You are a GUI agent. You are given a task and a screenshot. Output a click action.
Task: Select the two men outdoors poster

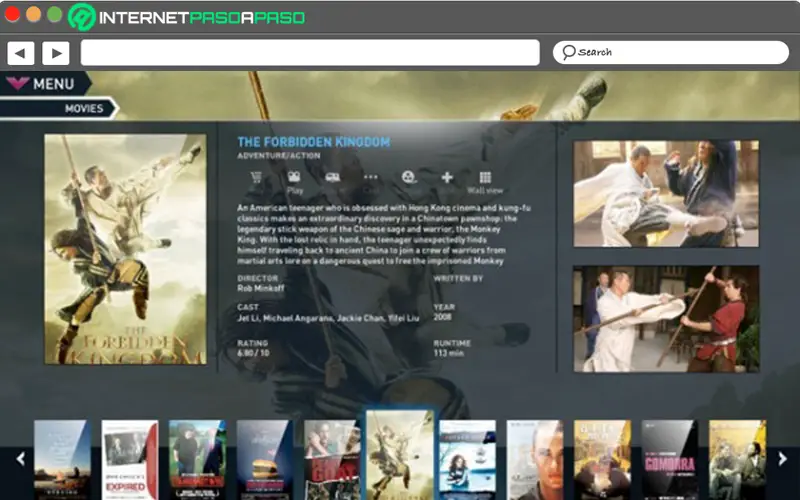(197, 460)
